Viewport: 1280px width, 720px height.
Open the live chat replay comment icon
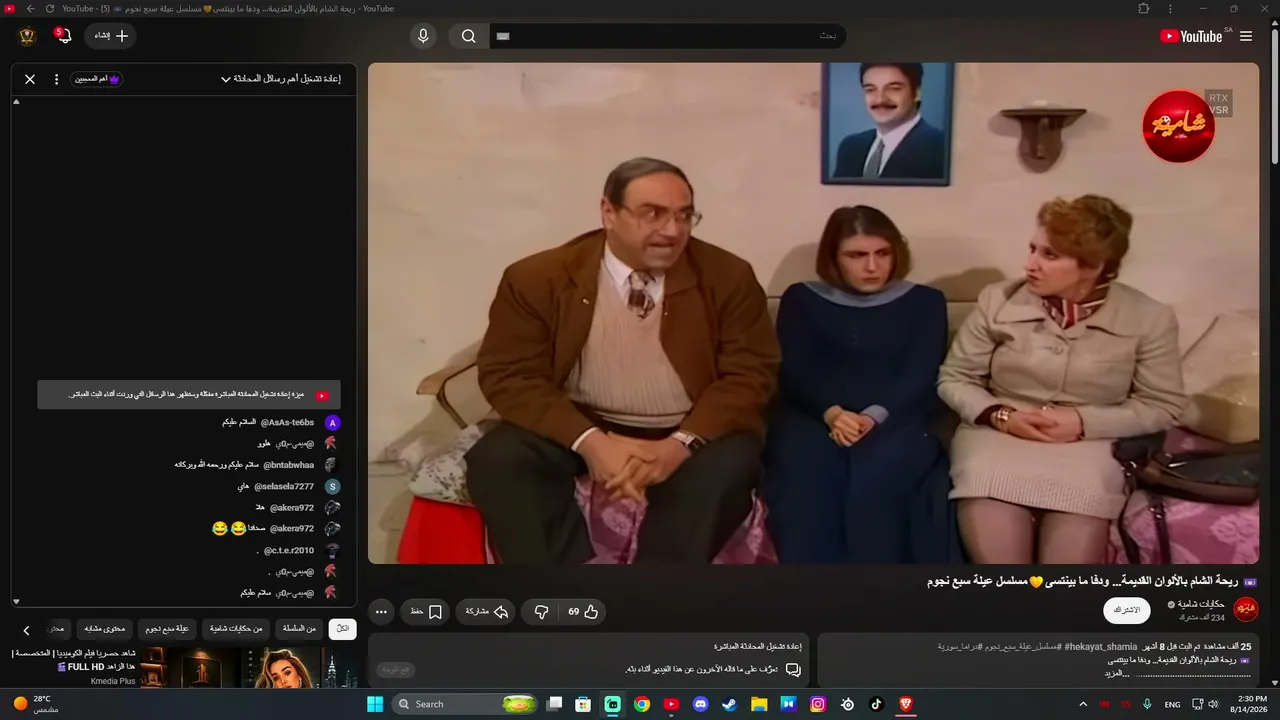[x=793, y=669]
